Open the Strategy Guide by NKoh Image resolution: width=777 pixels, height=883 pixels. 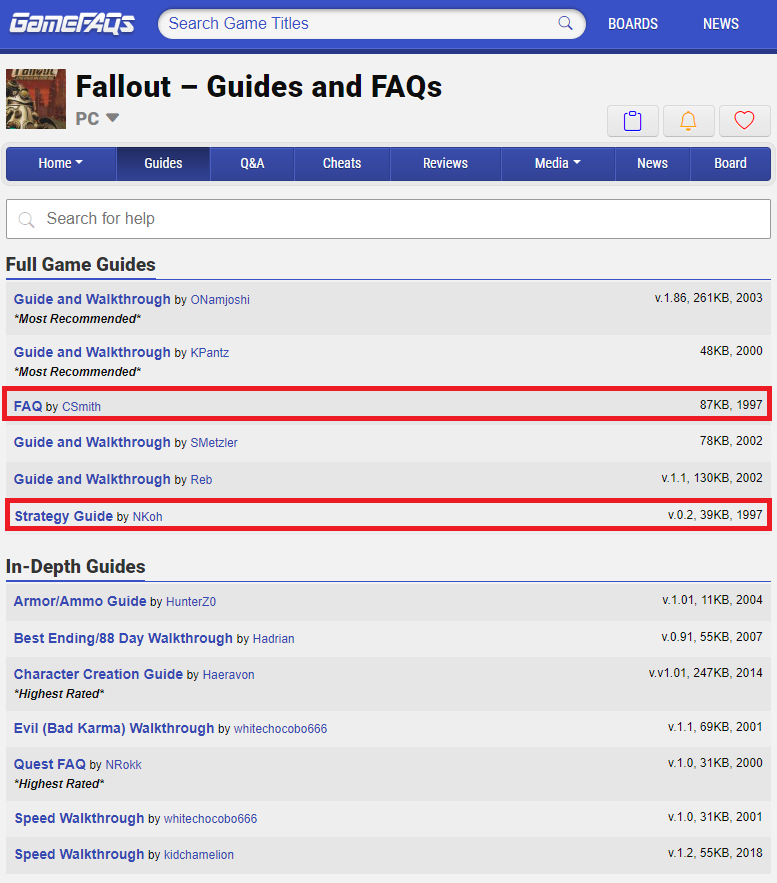tap(64, 516)
